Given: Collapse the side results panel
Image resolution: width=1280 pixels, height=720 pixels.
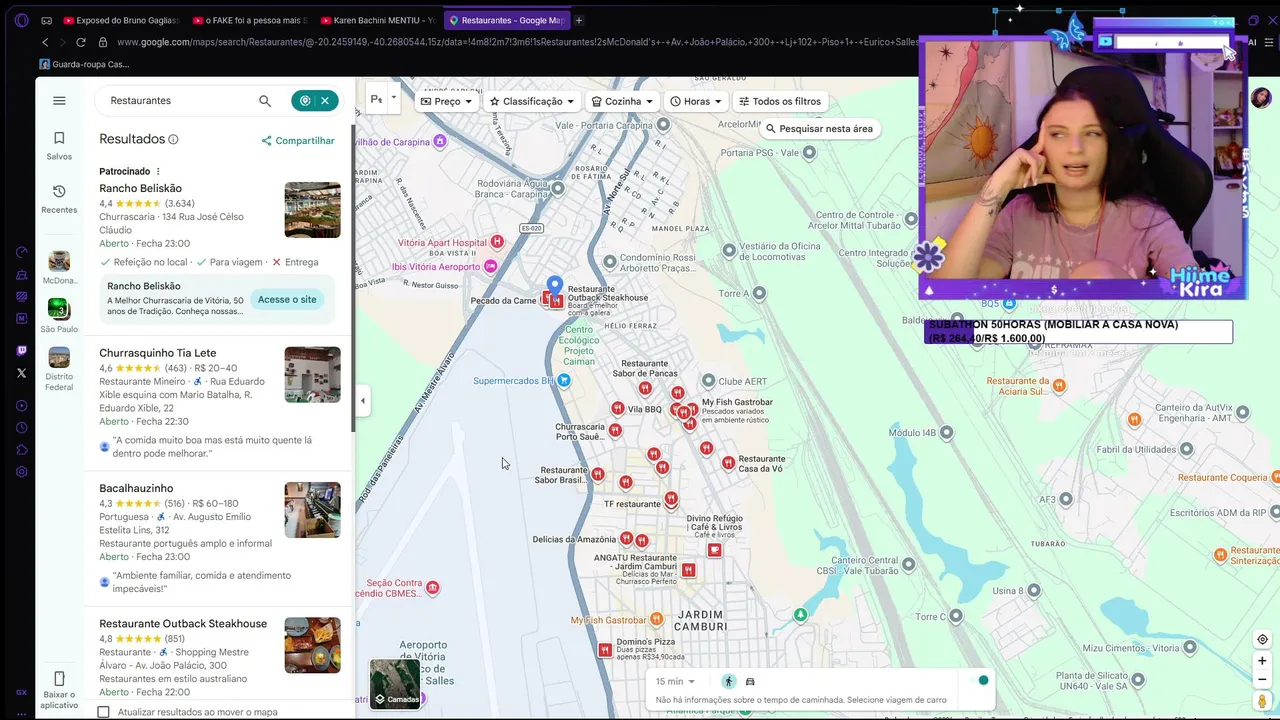Looking at the screenshot, I should (x=363, y=401).
